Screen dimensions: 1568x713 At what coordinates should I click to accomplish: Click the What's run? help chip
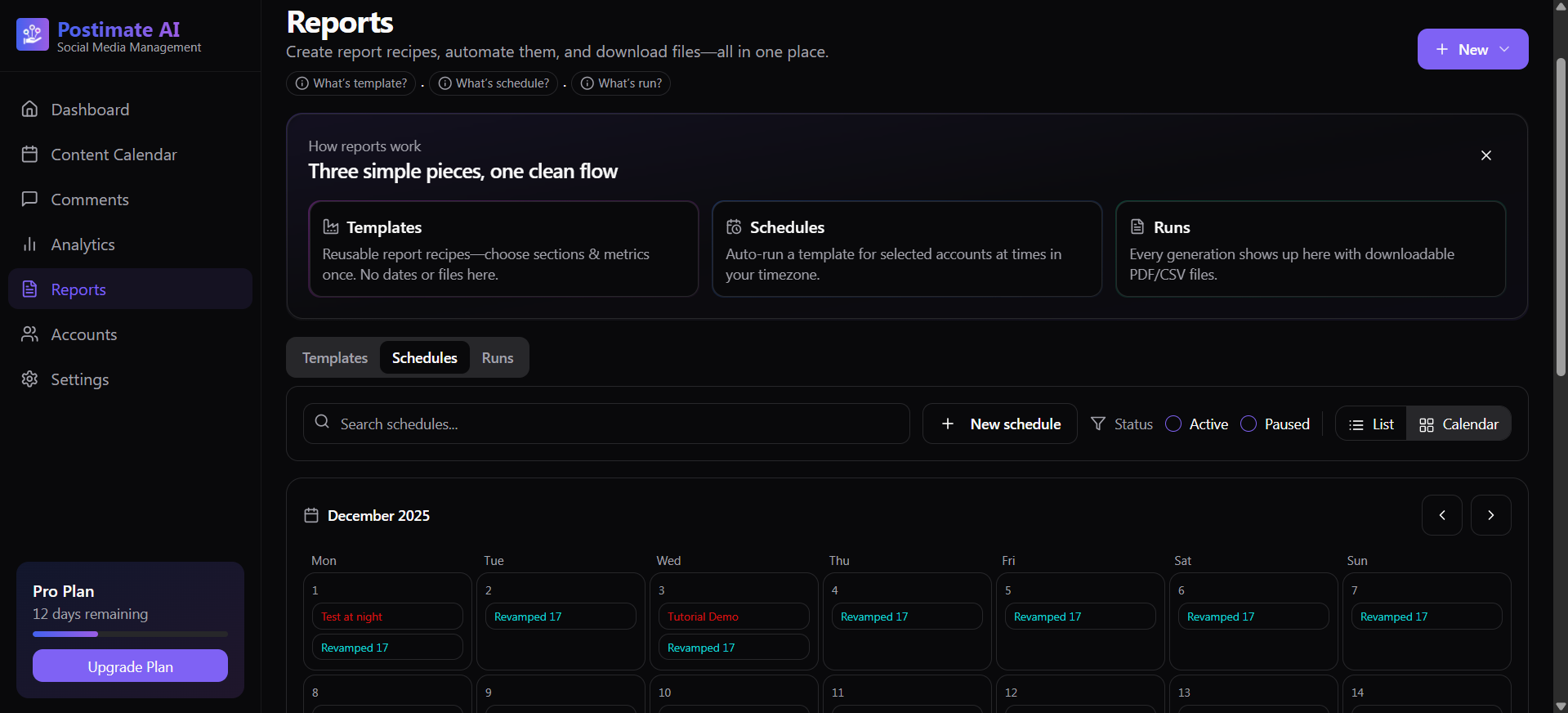pos(621,83)
